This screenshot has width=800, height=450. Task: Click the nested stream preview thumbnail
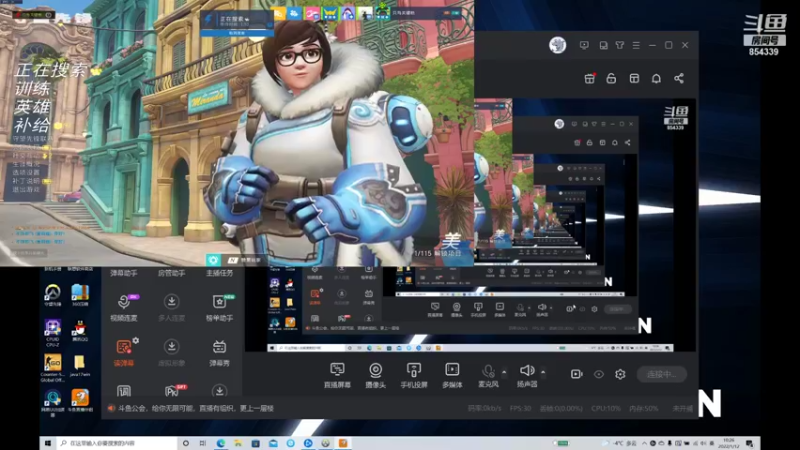585,224
